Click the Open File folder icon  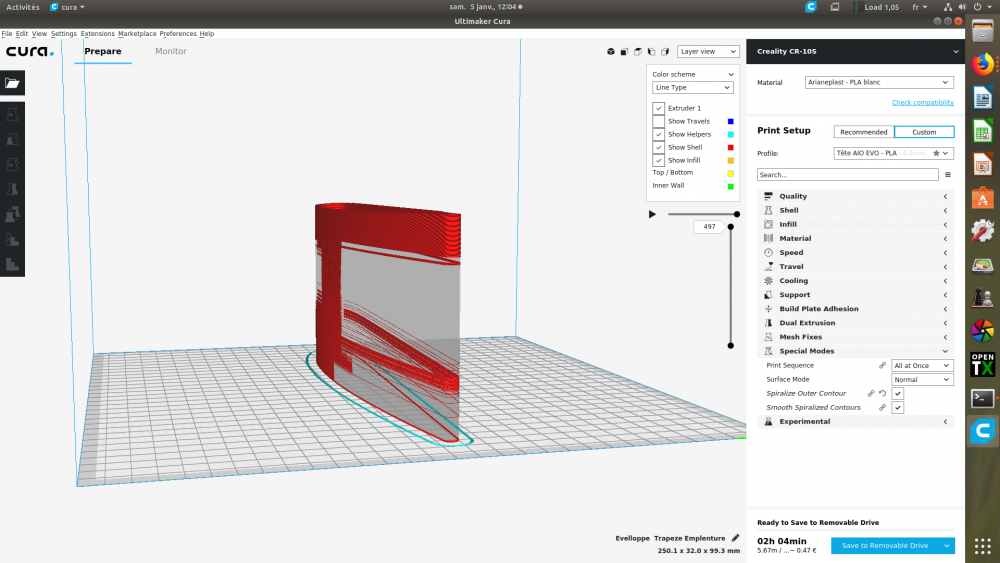coord(12,83)
